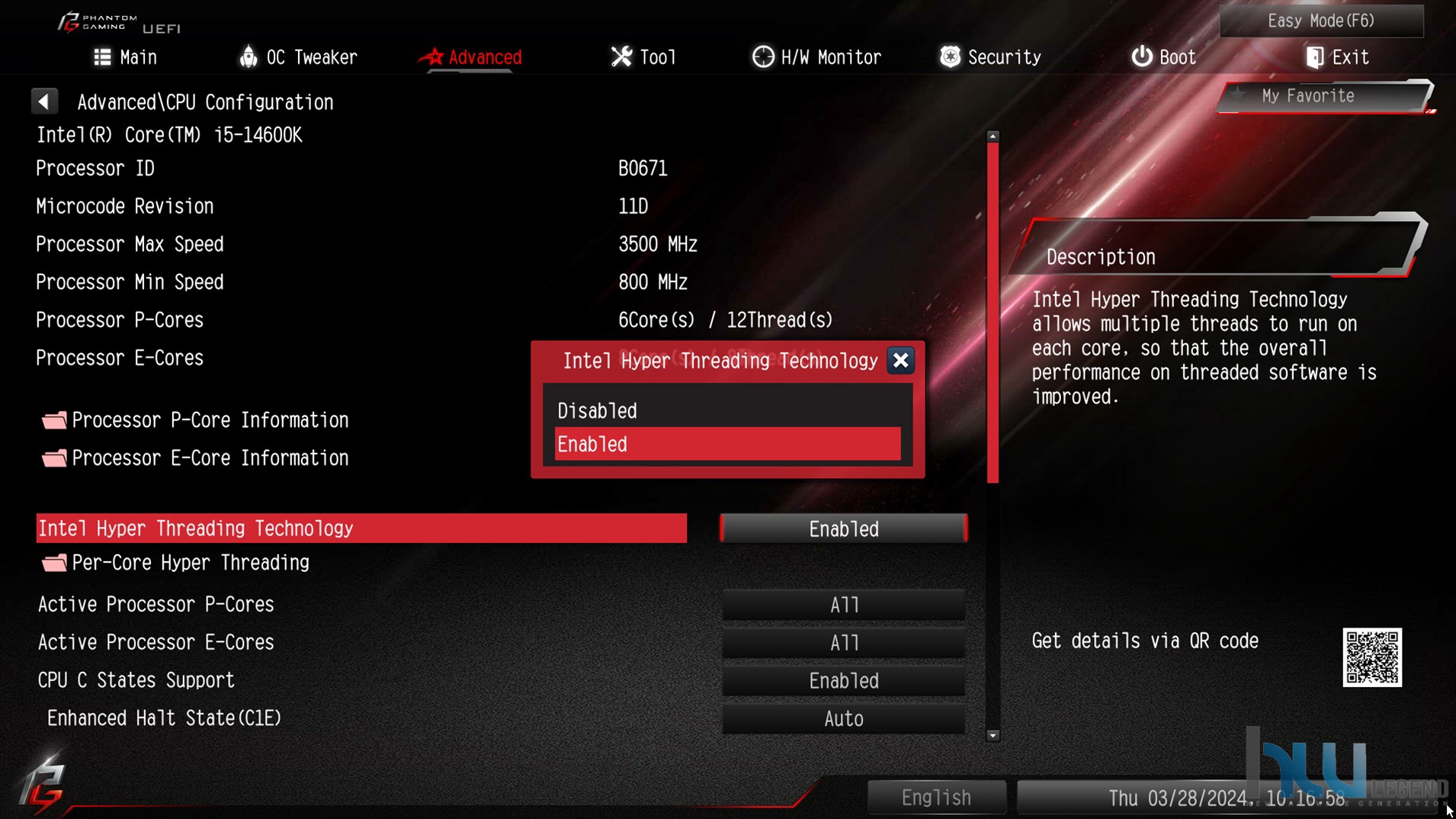Image resolution: width=1456 pixels, height=819 pixels.
Task: Open the Tool tab via its wrench icon
Action: (x=621, y=56)
